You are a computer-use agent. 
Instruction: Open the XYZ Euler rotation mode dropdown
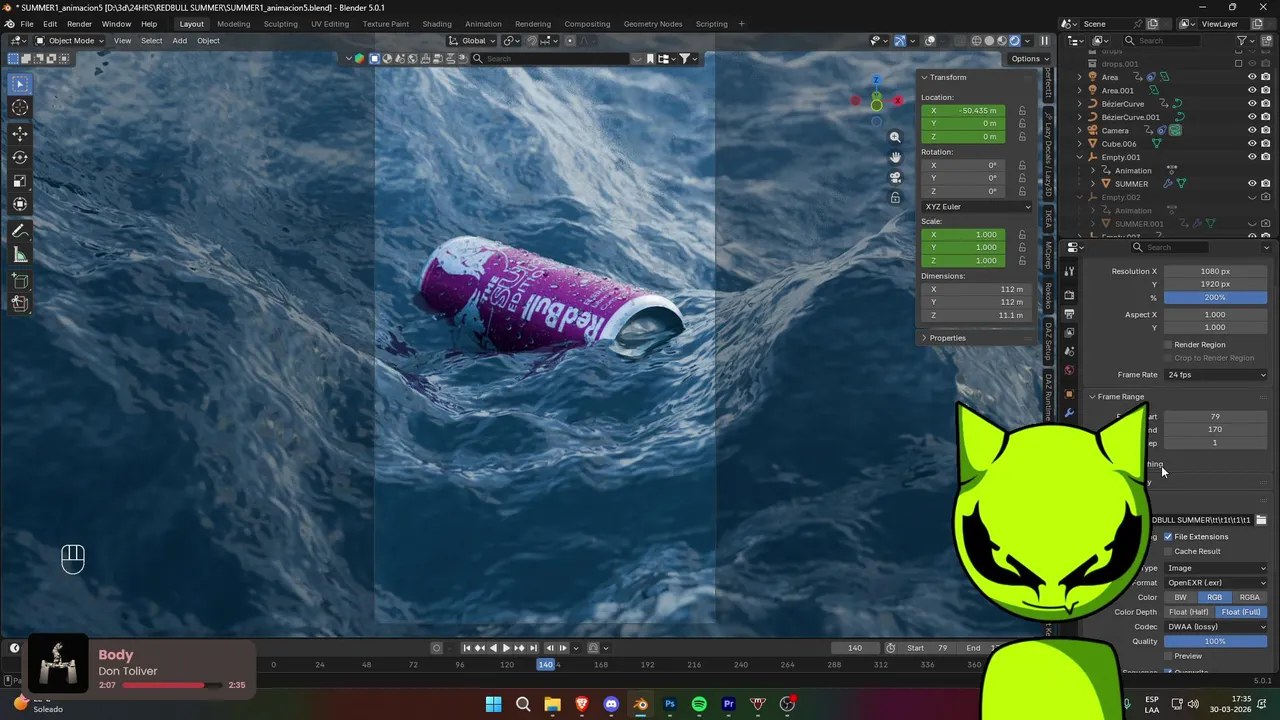pyautogui.click(x=977, y=207)
